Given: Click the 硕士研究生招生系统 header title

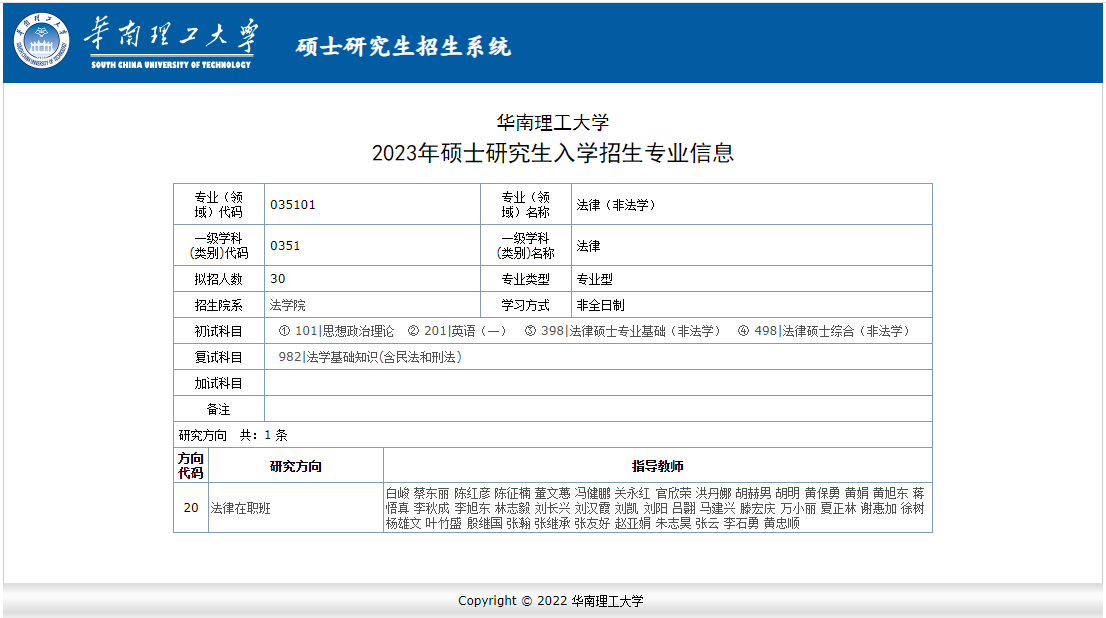Looking at the screenshot, I should pyautogui.click(x=403, y=47).
